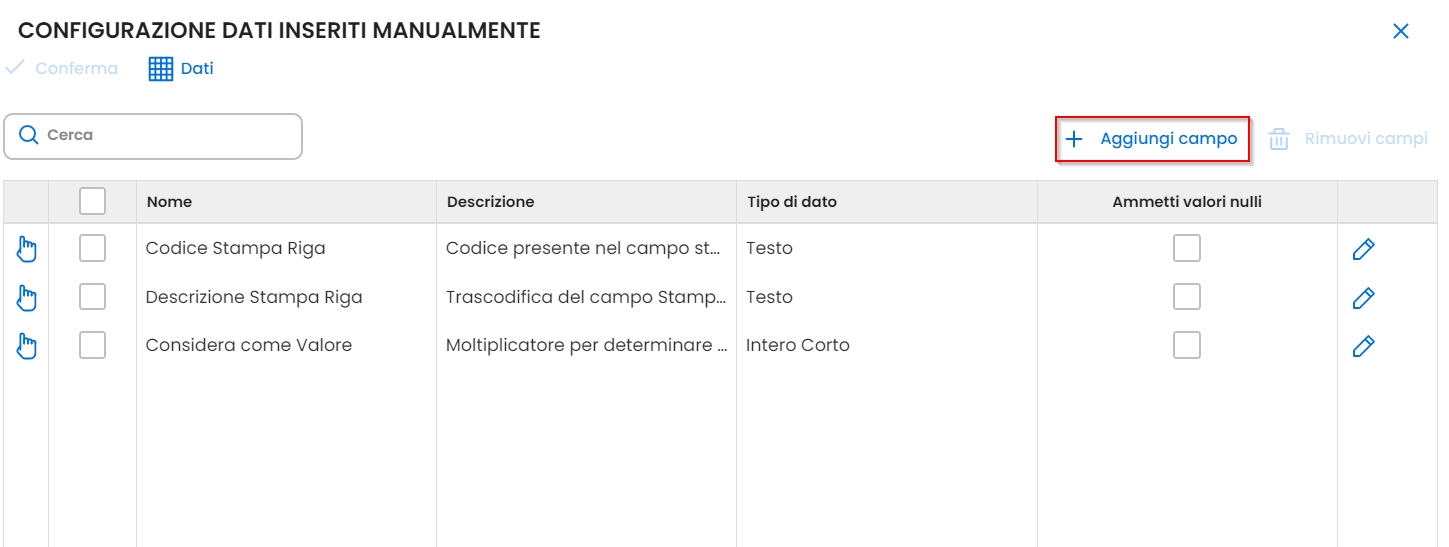Click the Conferma button
Viewport: 1449px width, 547px height.
[62, 69]
